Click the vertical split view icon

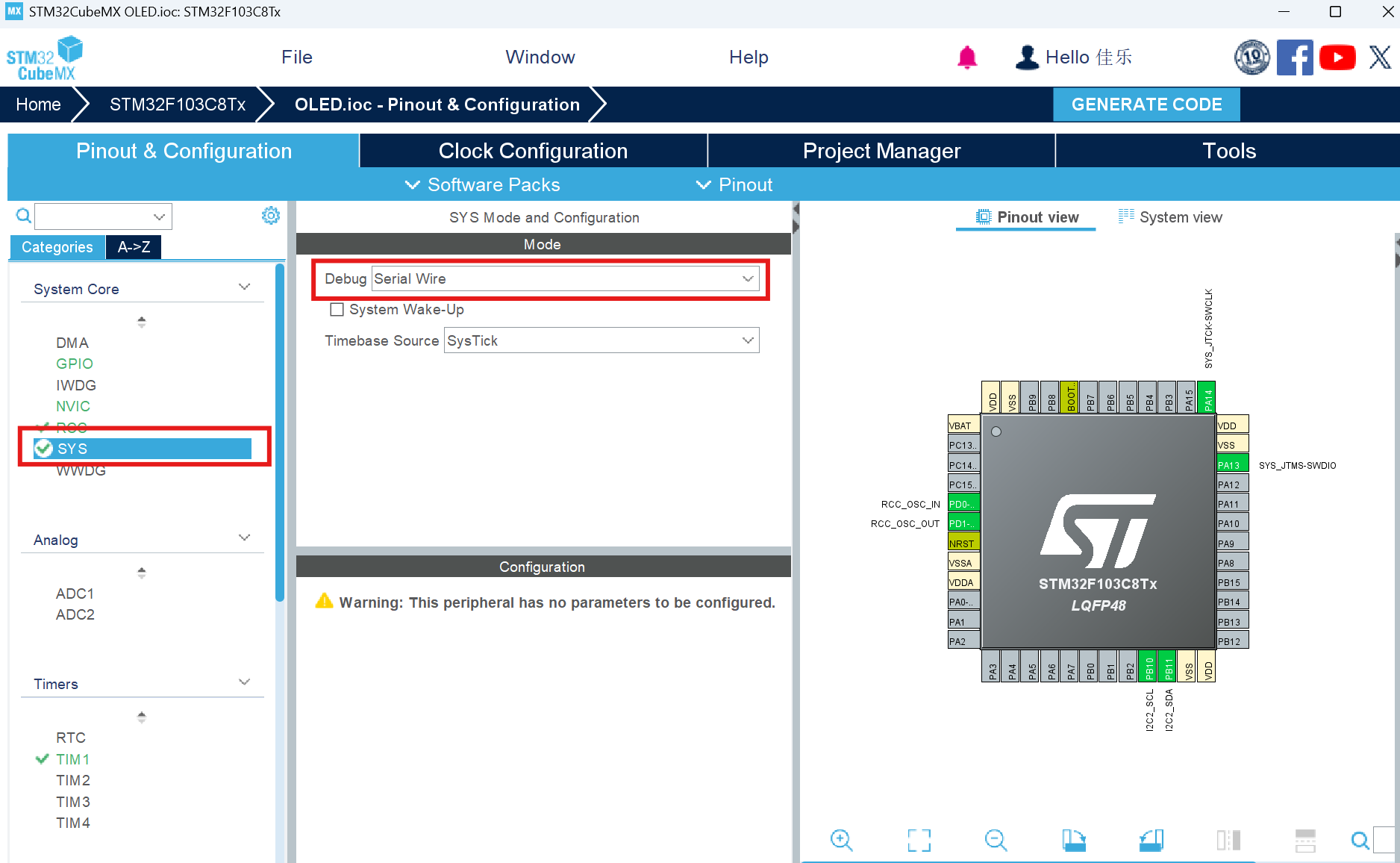point(1228,840)
